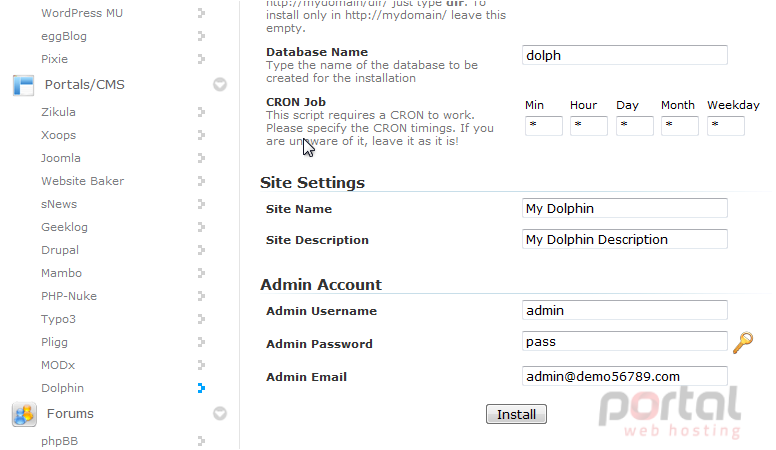The height and width of the screenshot is (450, 776).
Task: Open sNews in the sidebar
Action: (x=59, y=204)
